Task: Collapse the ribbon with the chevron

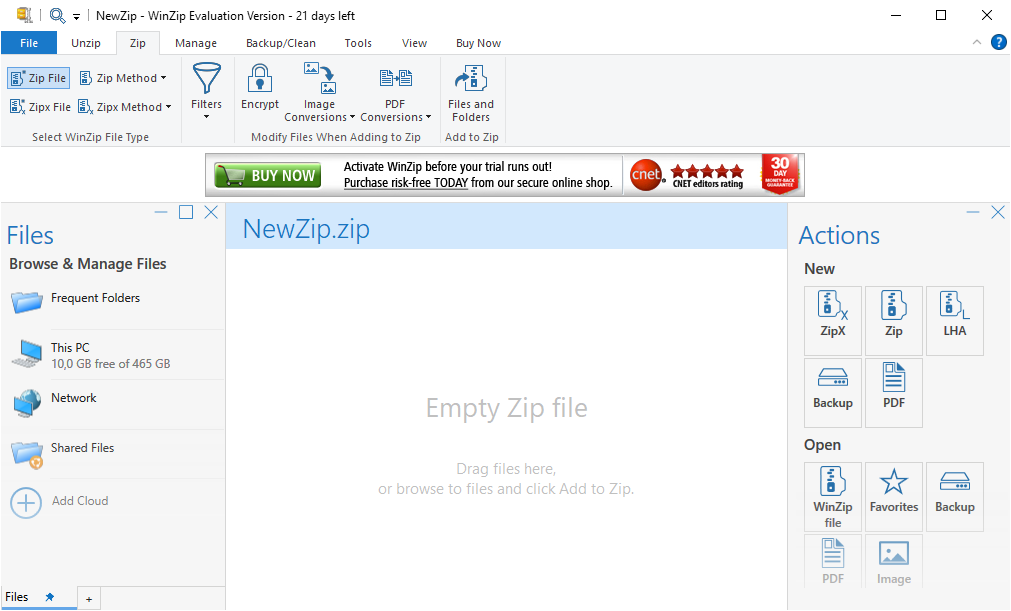Action: 977,43
